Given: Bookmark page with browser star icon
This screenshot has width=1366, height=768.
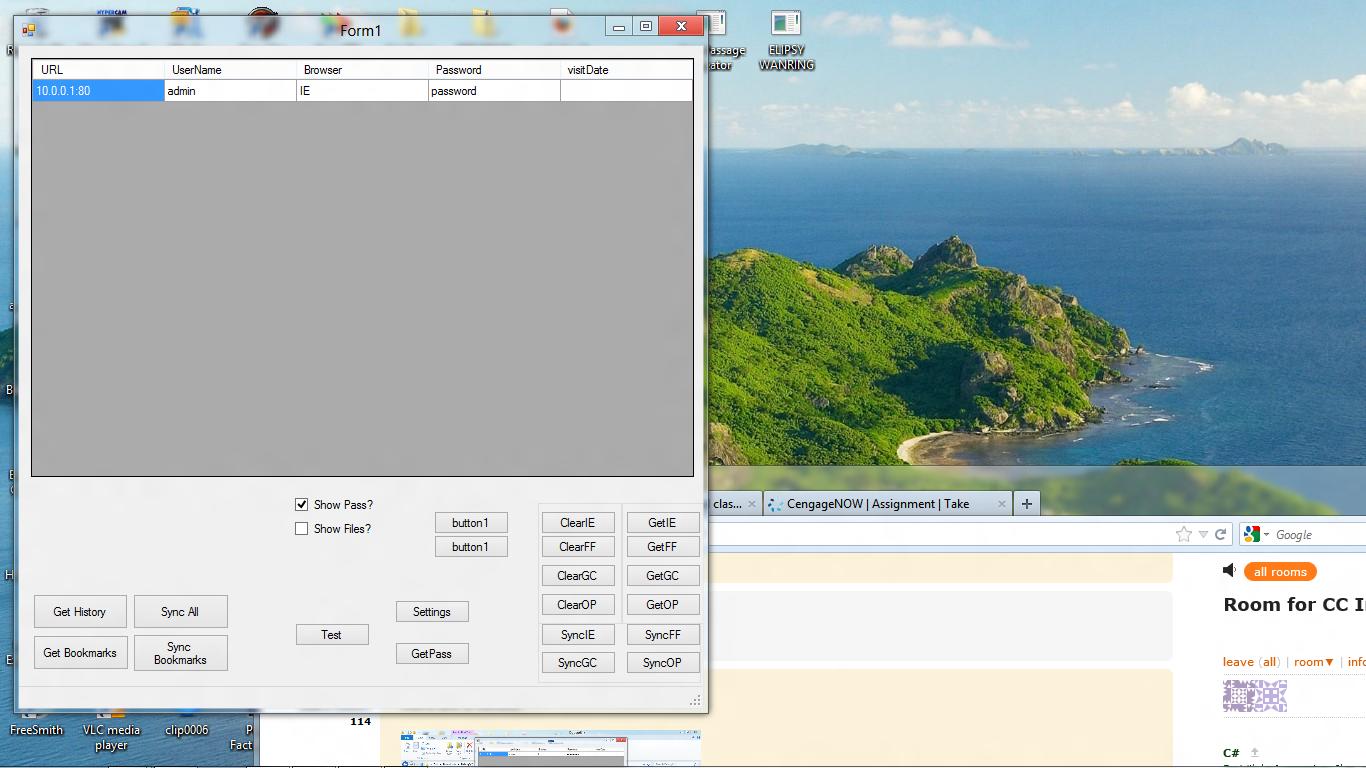Looking at the screenshot, I should pos(1184,534).
